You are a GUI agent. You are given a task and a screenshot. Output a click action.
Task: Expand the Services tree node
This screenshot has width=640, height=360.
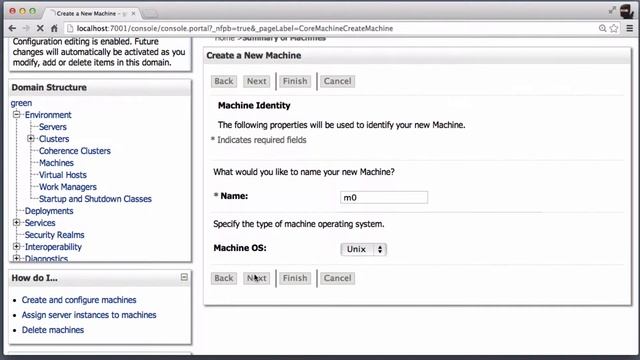pyautogui.click(x=16, y=223)
